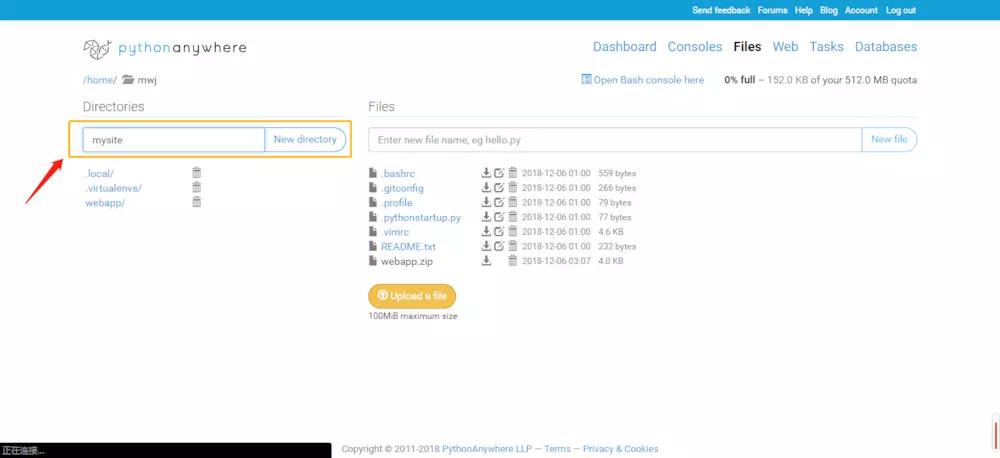Edit the .pythonstartup.py file

[499, 217]
